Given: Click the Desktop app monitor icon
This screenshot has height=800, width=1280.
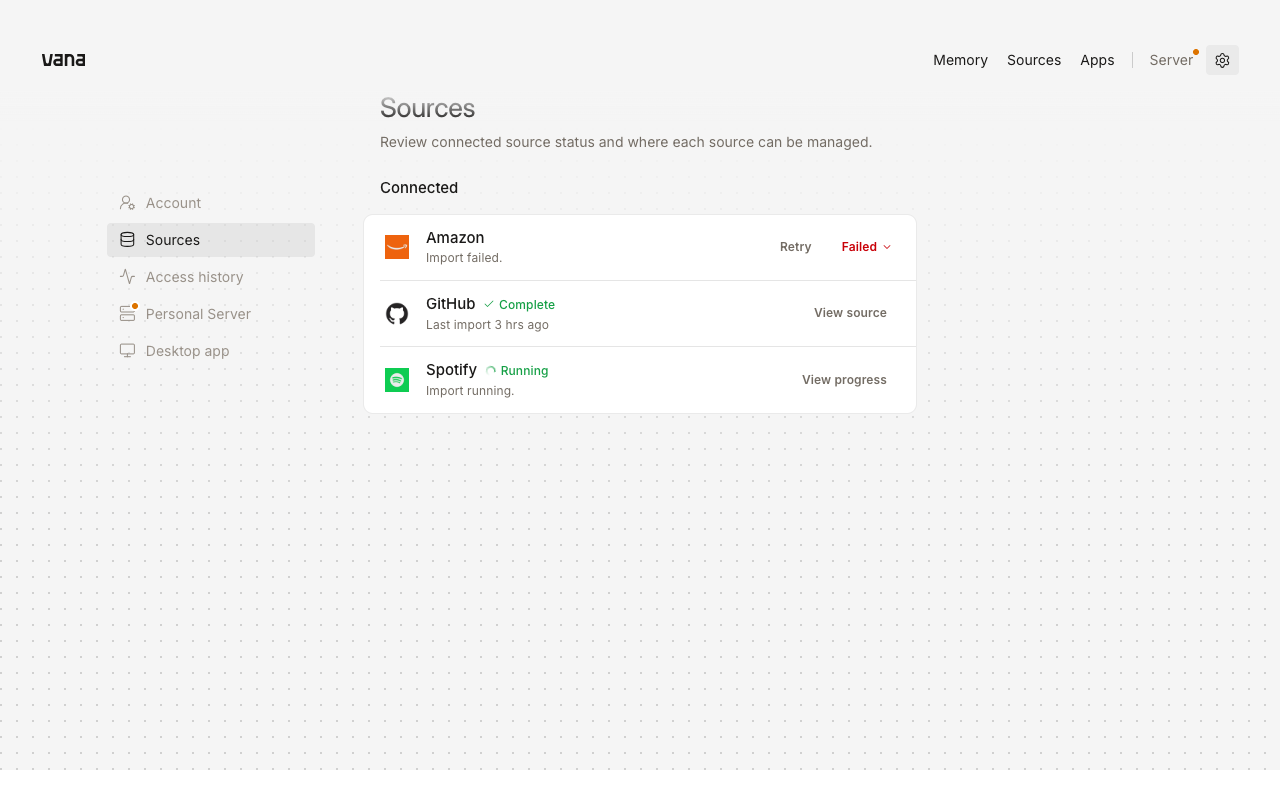Looking at the screenshot, I should click(x=127, y=351).
